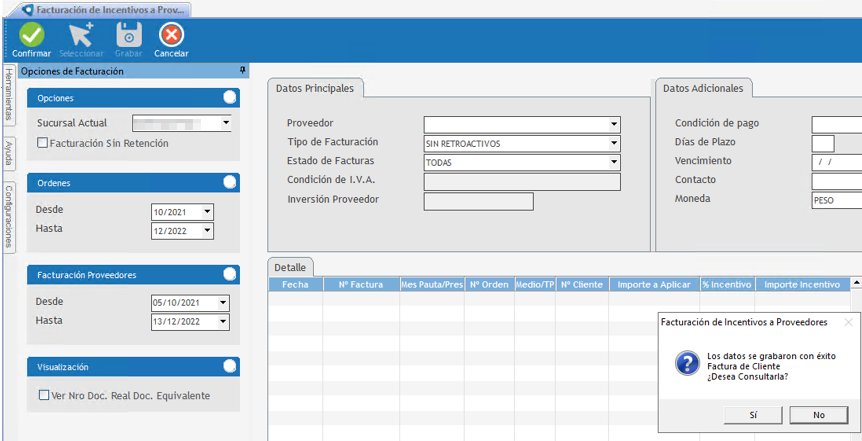Open Facturación Proveedores Desde 05/10/2021 date picker
The height and width of the screenshot is (441, 862).
(223, 302)
